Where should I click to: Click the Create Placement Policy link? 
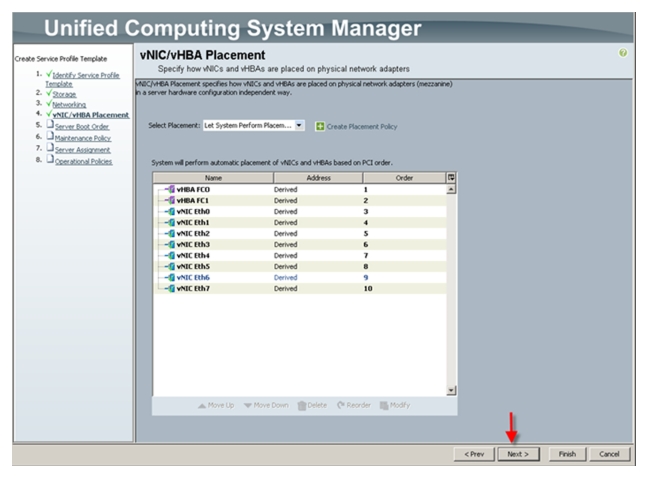(362, 127)
